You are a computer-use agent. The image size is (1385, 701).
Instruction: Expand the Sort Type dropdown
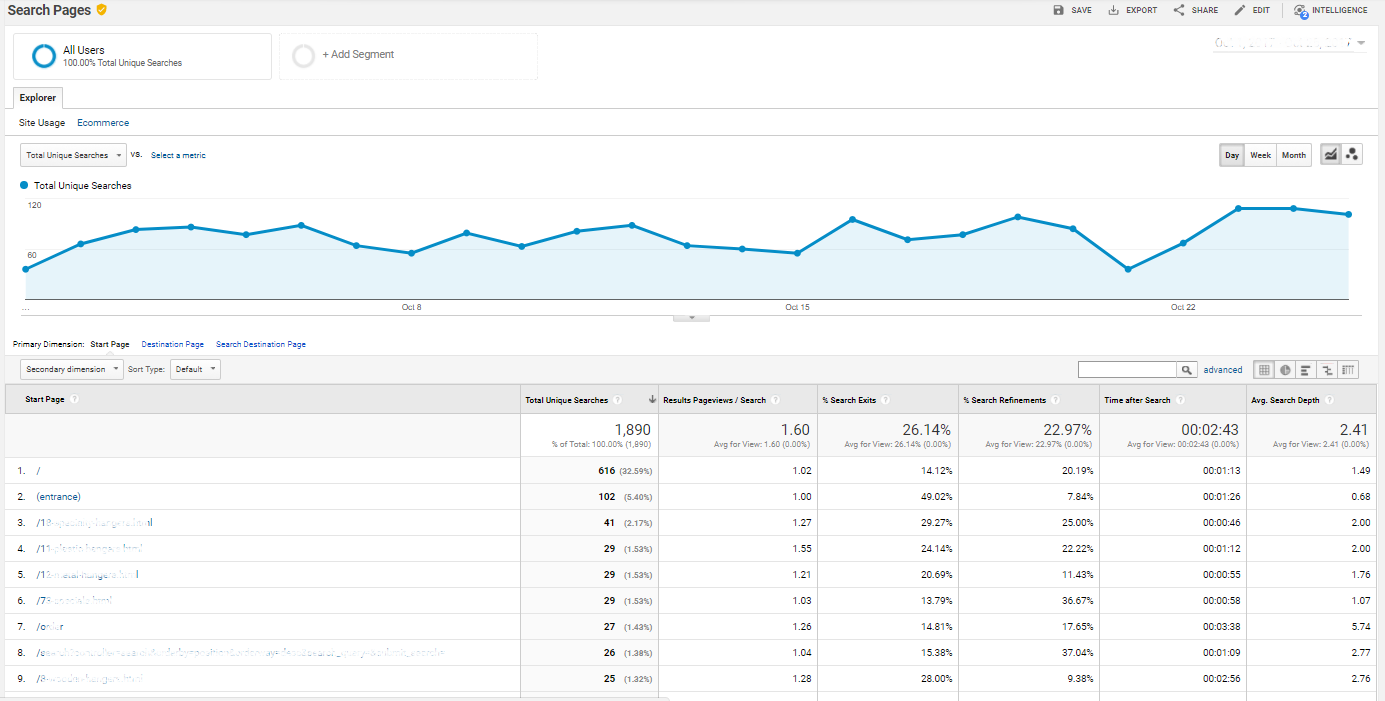pos(195,369)
